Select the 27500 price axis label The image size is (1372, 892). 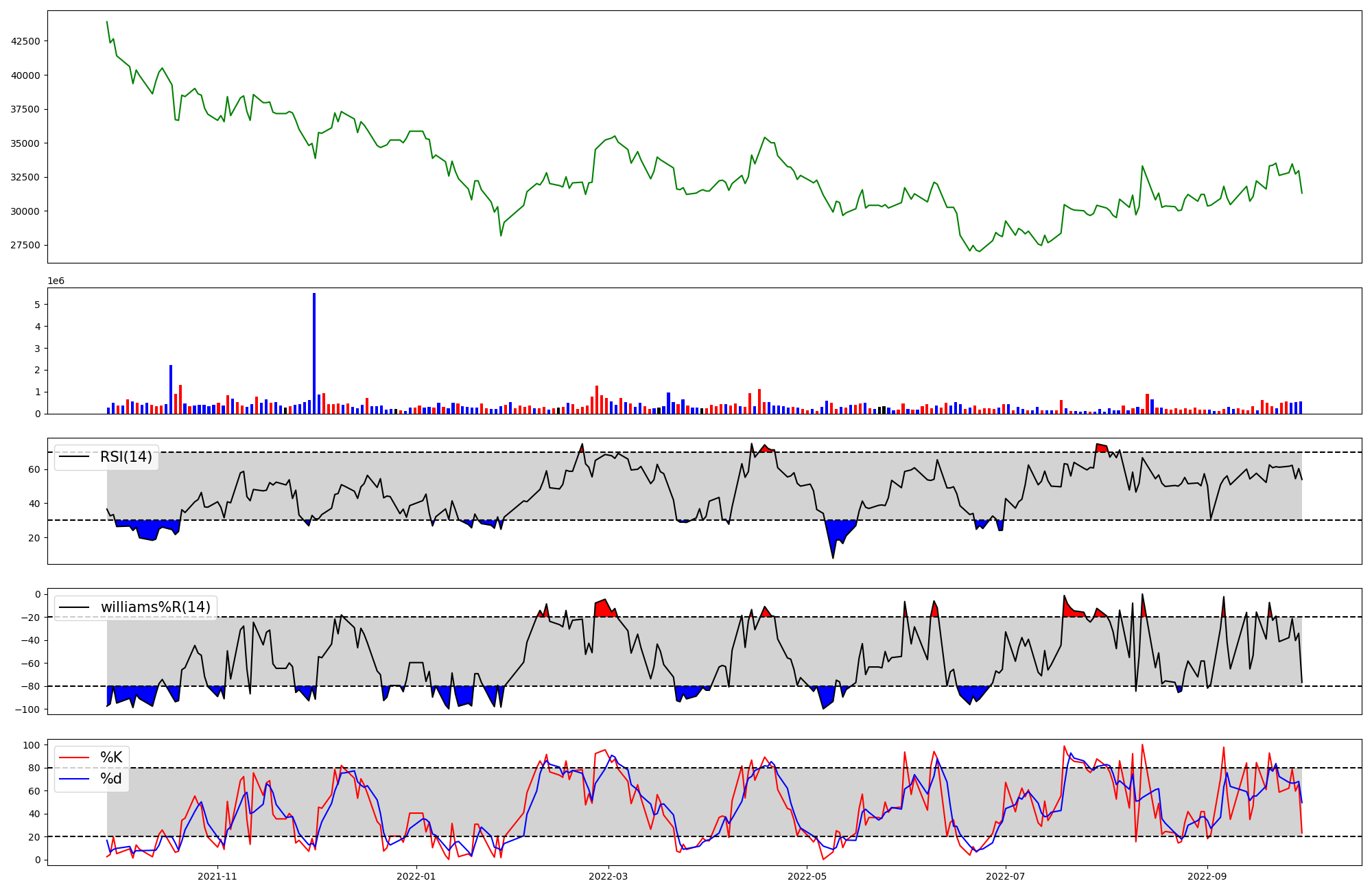coord(25,246)
